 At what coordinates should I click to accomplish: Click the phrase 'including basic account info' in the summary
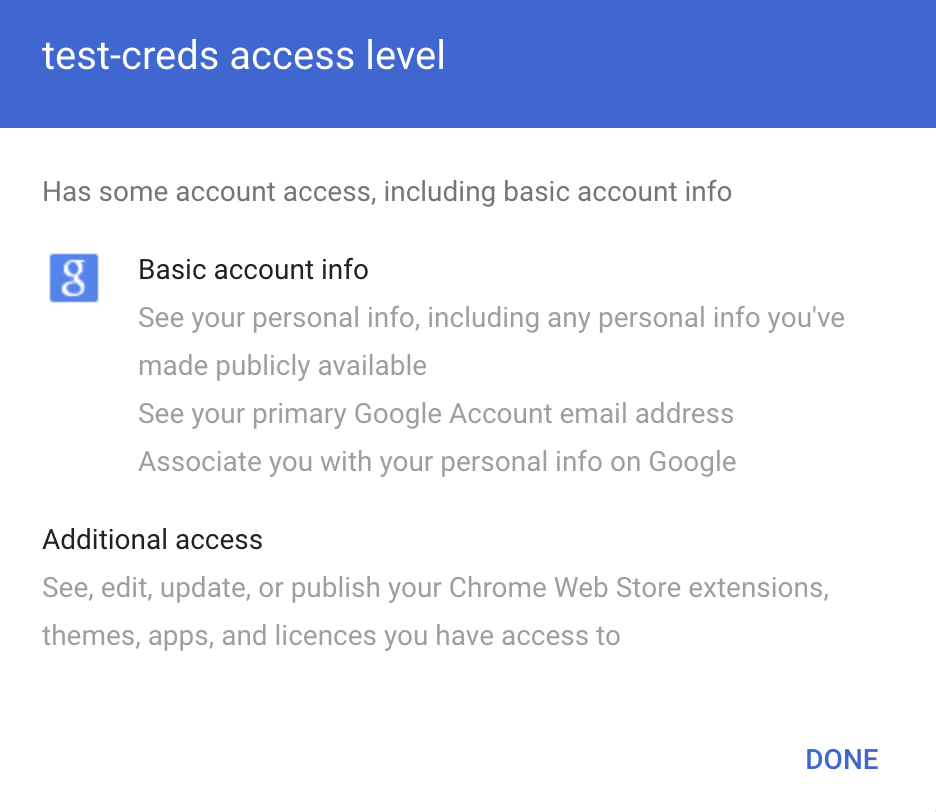(557, 190)
